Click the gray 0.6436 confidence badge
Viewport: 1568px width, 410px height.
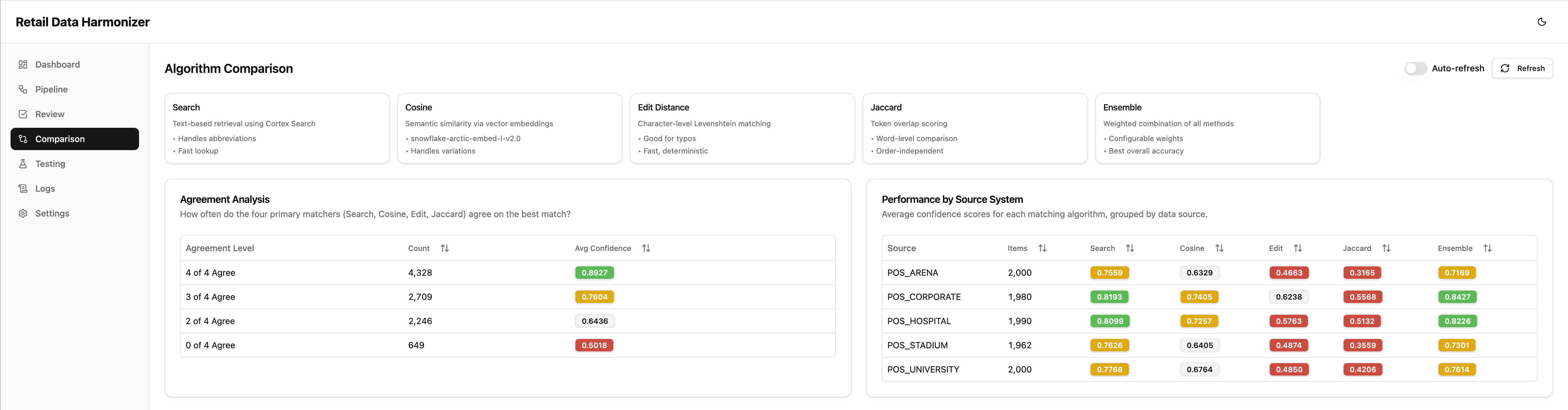pyautogui.click(x=595, y=321)
